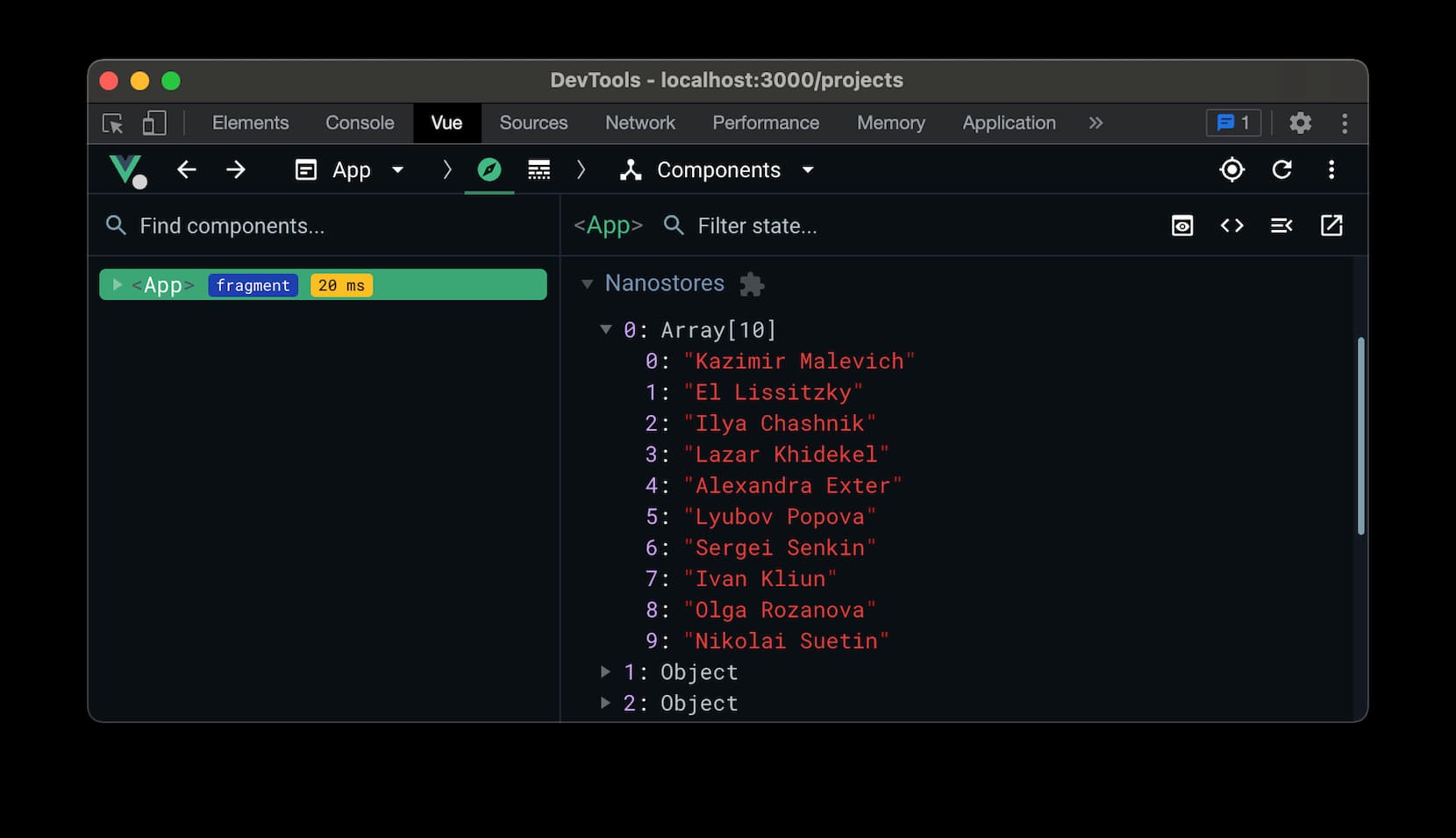Click the Nanostores plugin puzzle icon
1456x838 pixels.
point(752,284)
